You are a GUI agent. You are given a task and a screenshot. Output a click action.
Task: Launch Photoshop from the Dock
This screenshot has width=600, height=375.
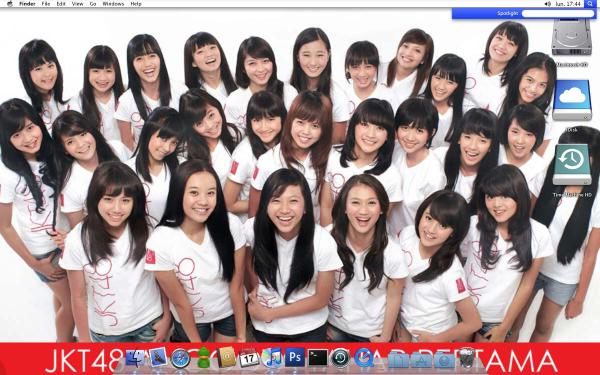[295, 358]
